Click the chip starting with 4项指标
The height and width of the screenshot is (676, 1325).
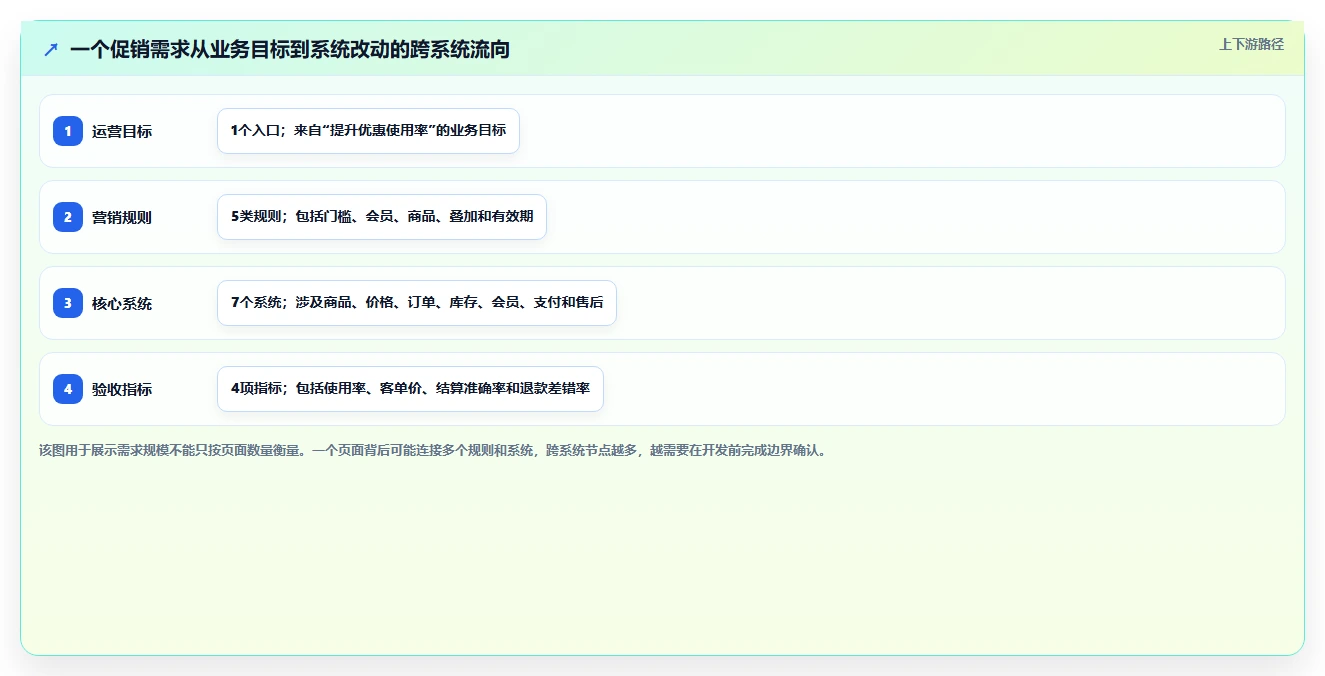pos(410,389)
